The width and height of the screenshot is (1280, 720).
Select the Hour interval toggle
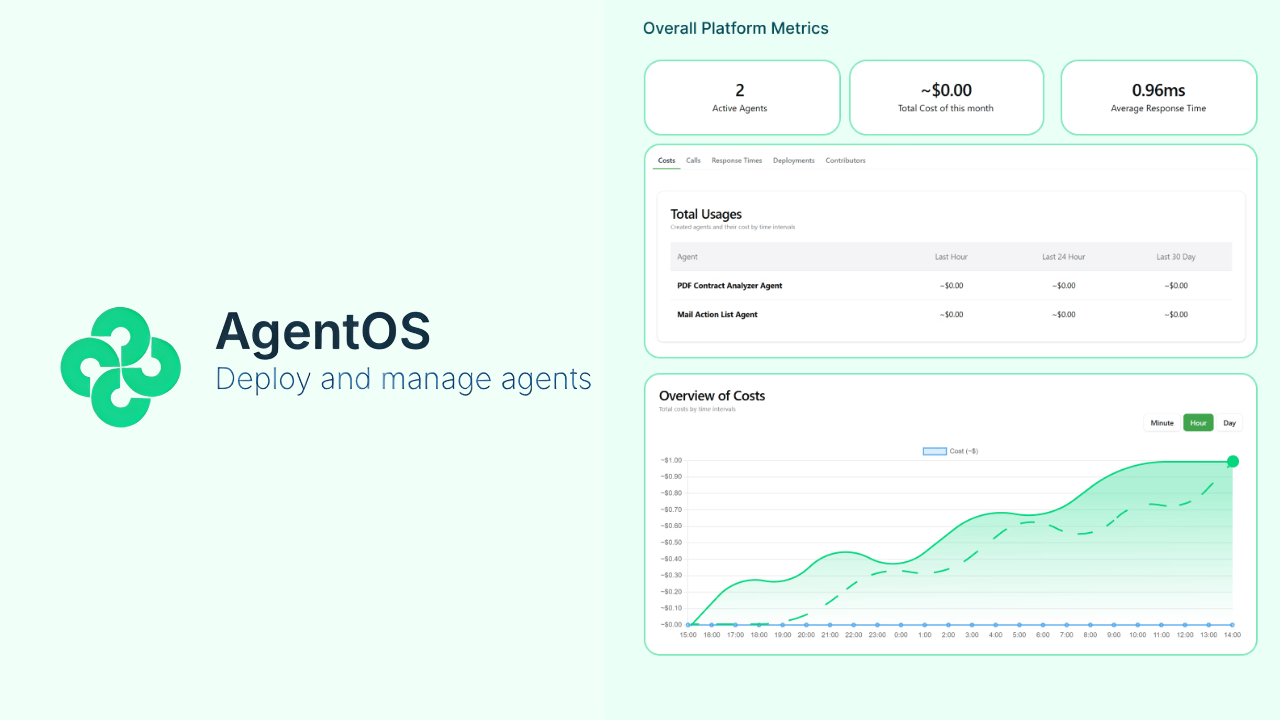(1198, 422)
